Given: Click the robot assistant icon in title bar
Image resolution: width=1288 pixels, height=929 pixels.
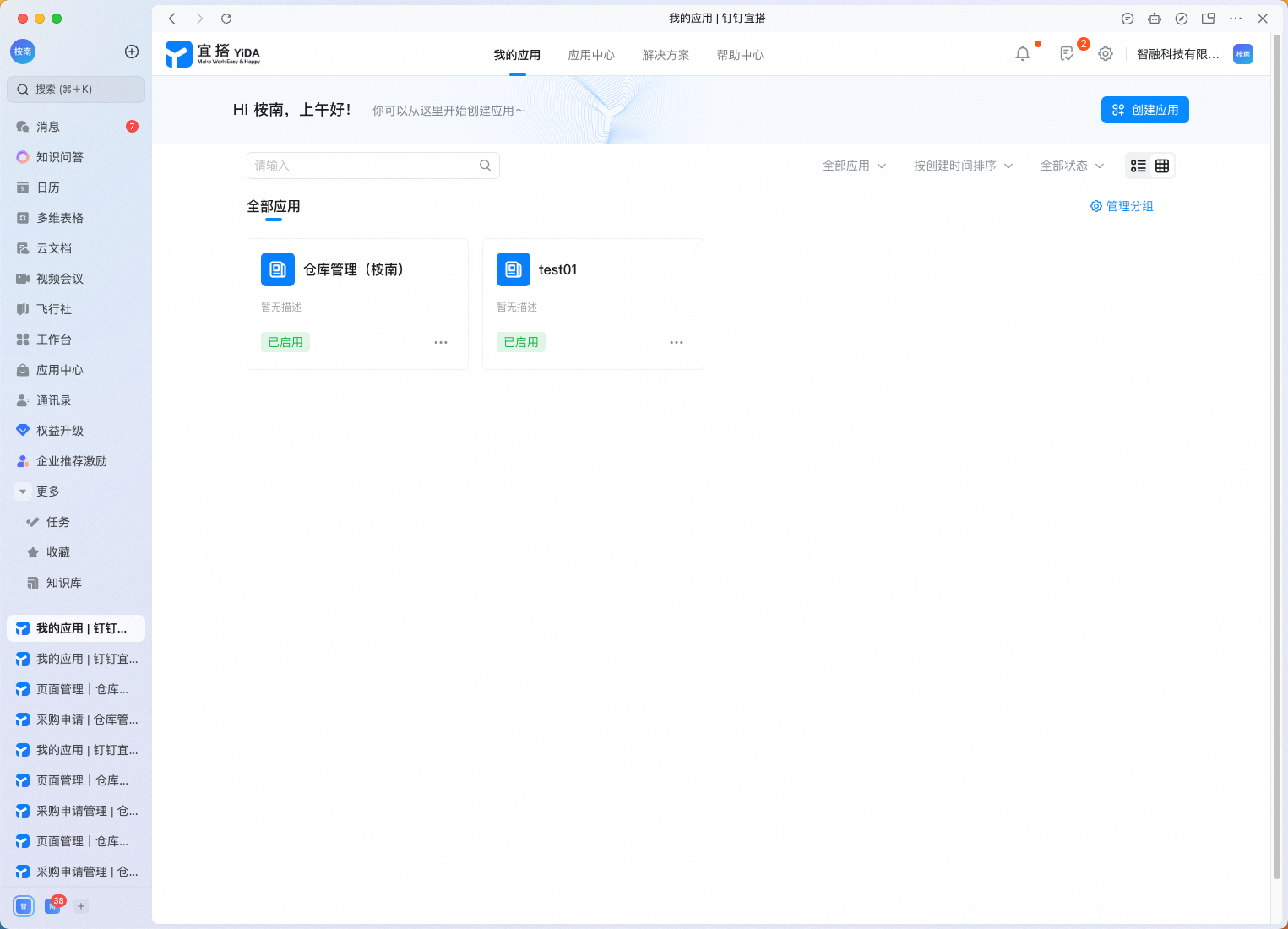Looking at the screenshot, I should click(x=1155, y=19).
